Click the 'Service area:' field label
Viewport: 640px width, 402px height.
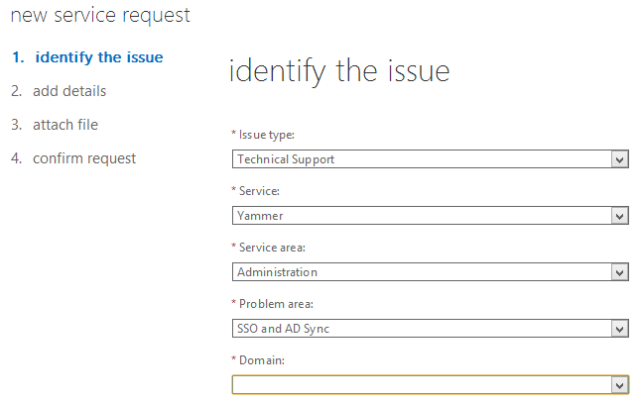click(271, 247)
